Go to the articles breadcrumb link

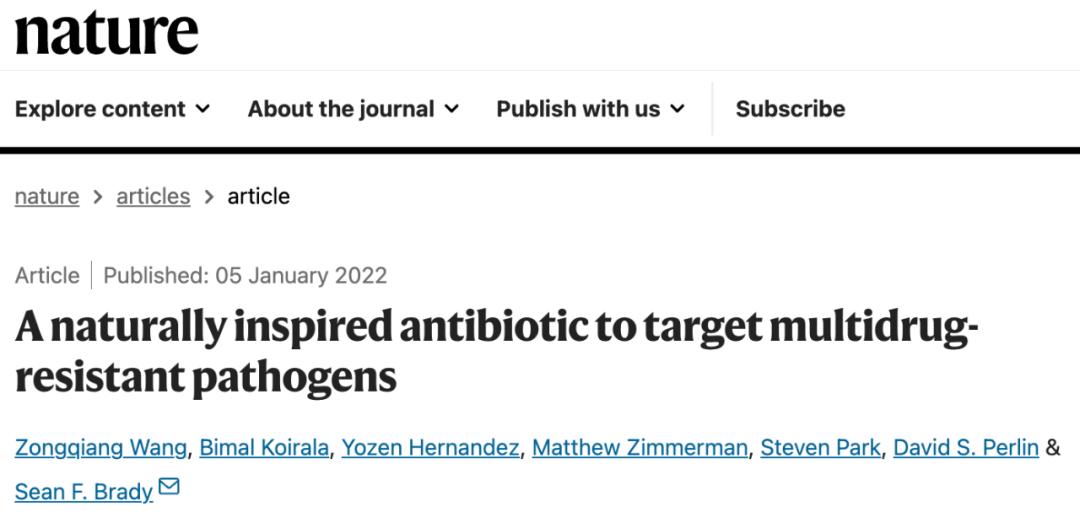point(153,196)
